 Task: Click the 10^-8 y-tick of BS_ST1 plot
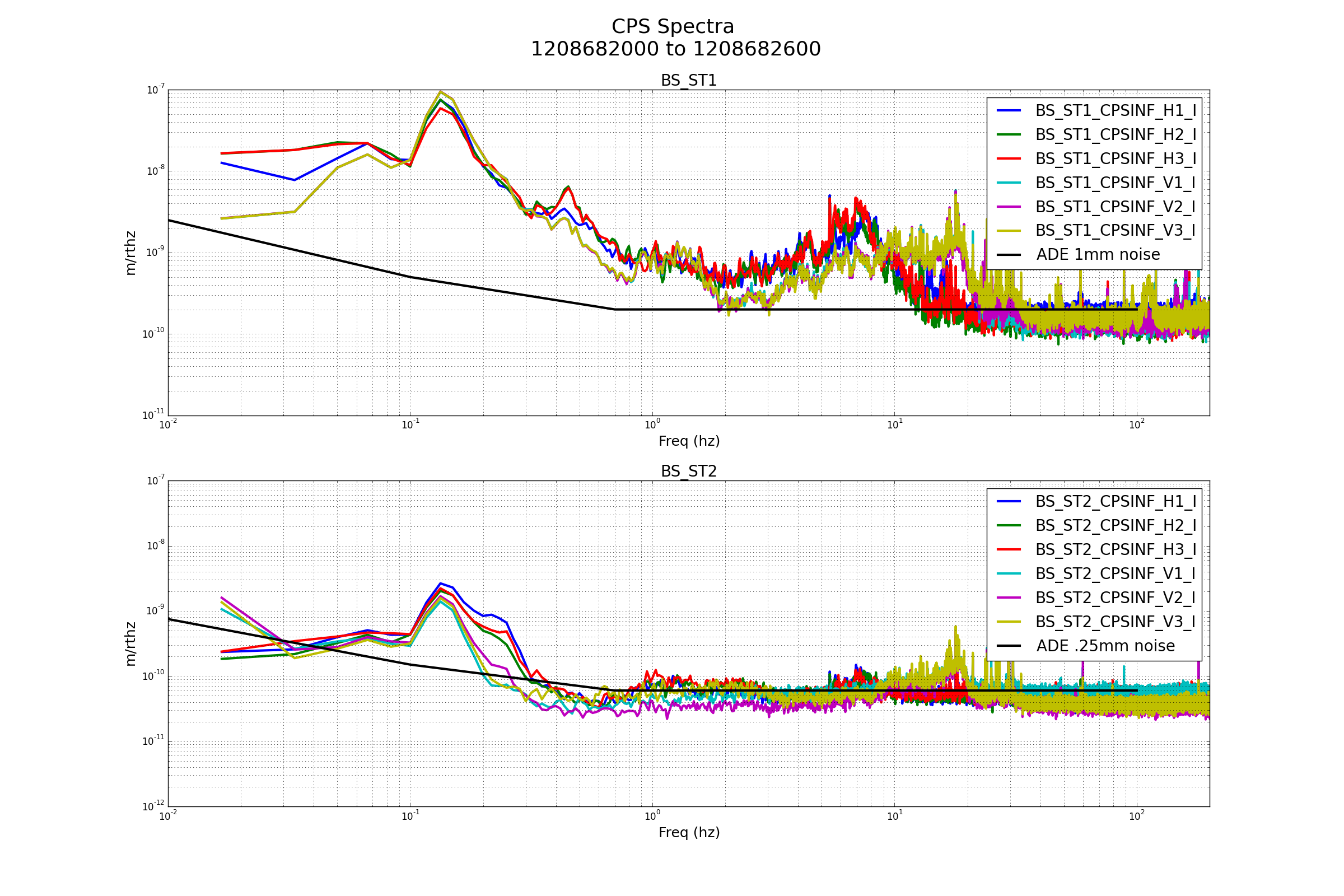(156, 171)
